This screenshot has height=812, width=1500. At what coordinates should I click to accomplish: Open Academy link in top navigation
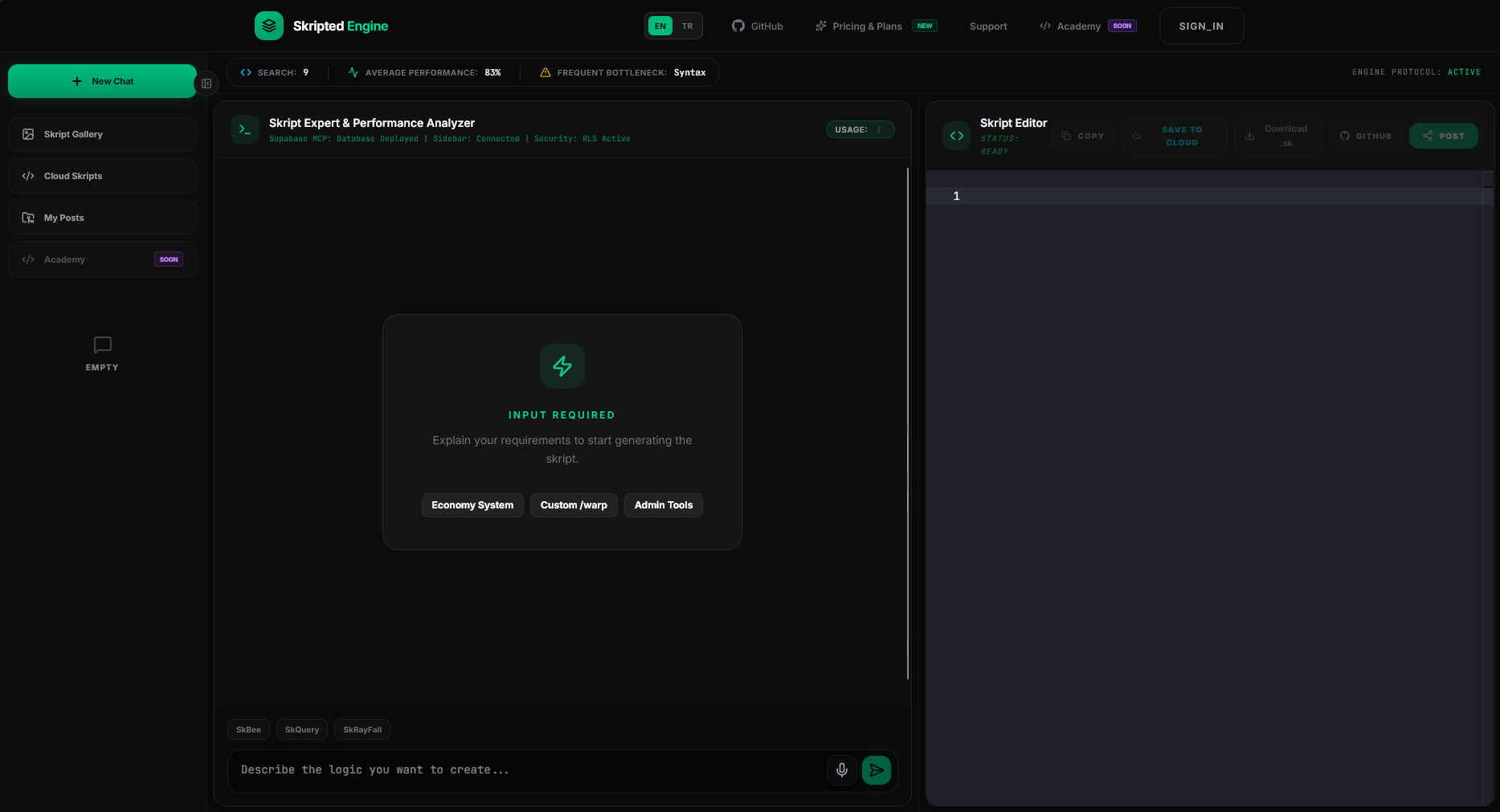click(1078, 26)
